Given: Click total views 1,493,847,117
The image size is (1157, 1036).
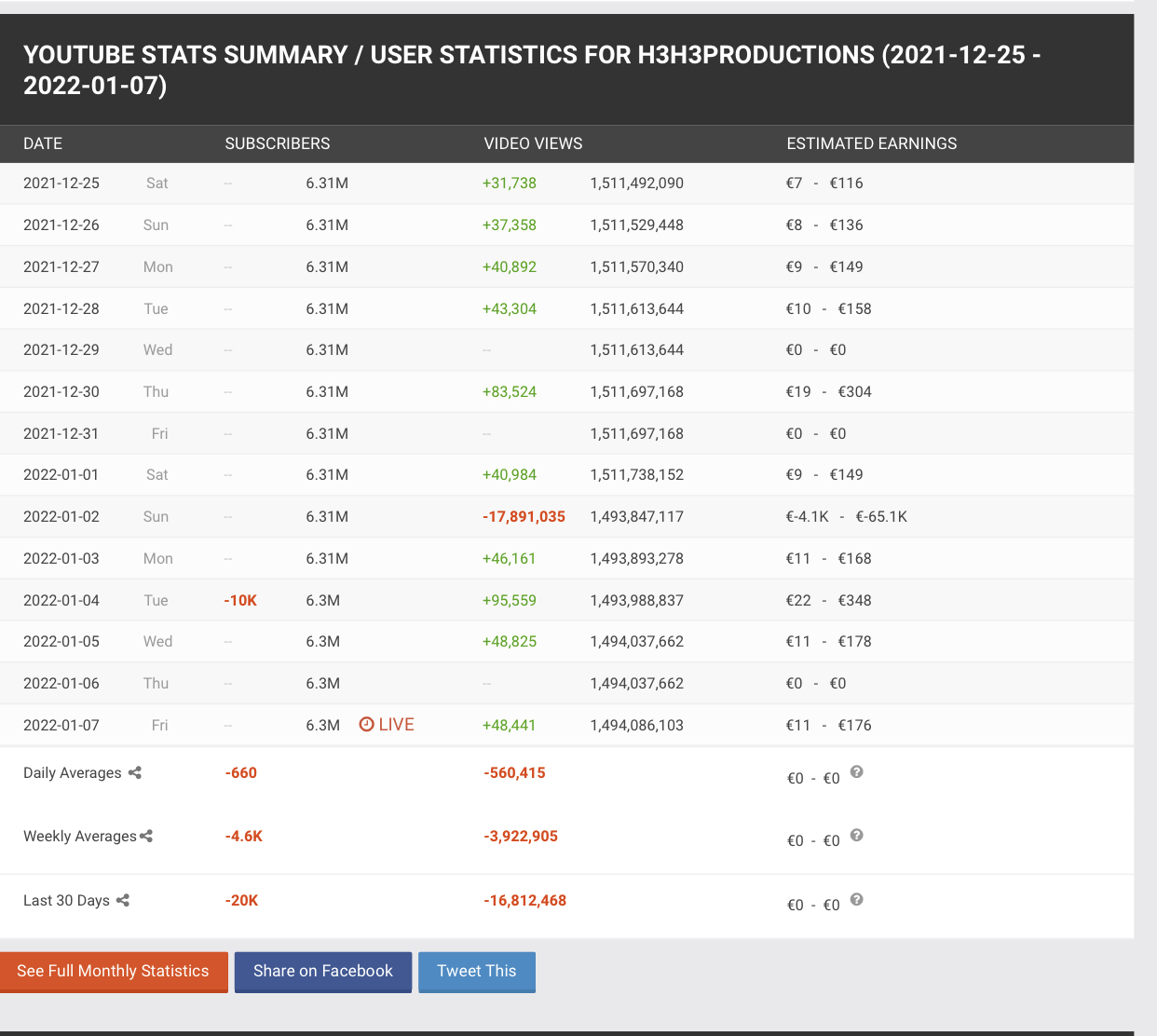Looking at the screenshot, I should (x=637, y=517).
